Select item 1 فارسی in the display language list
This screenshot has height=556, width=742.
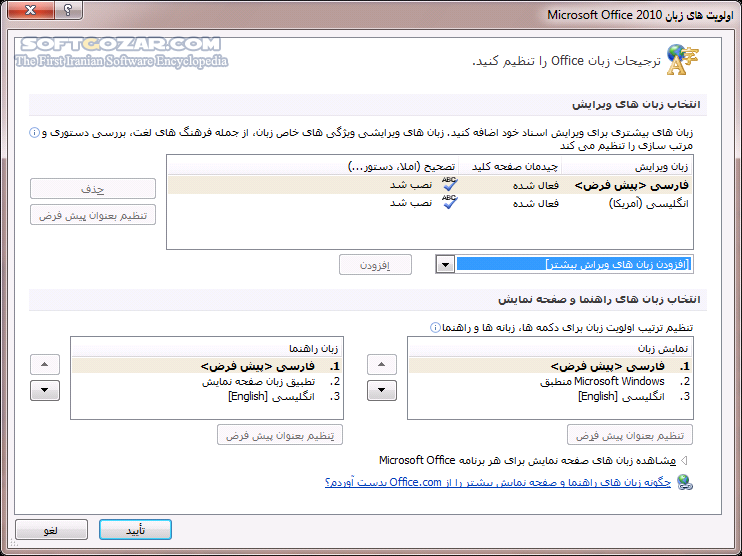pos(550,366)
